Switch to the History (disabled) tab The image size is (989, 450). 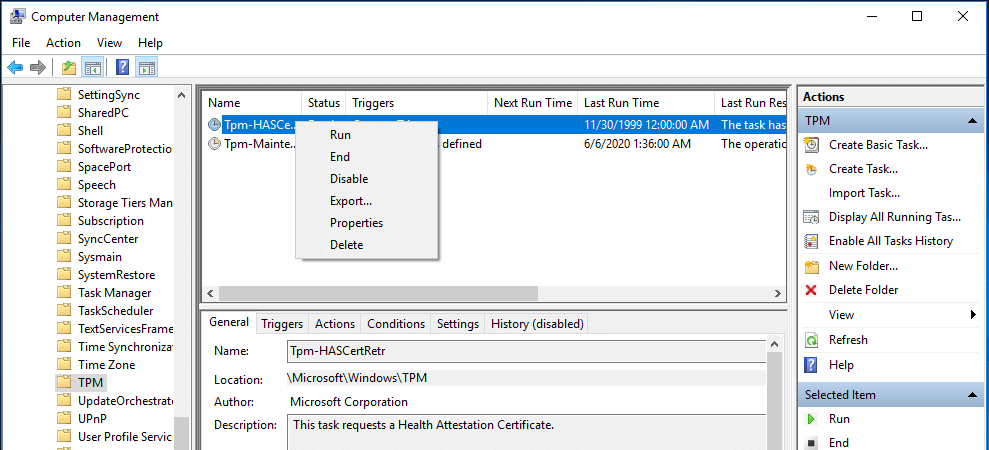(537, 324)
